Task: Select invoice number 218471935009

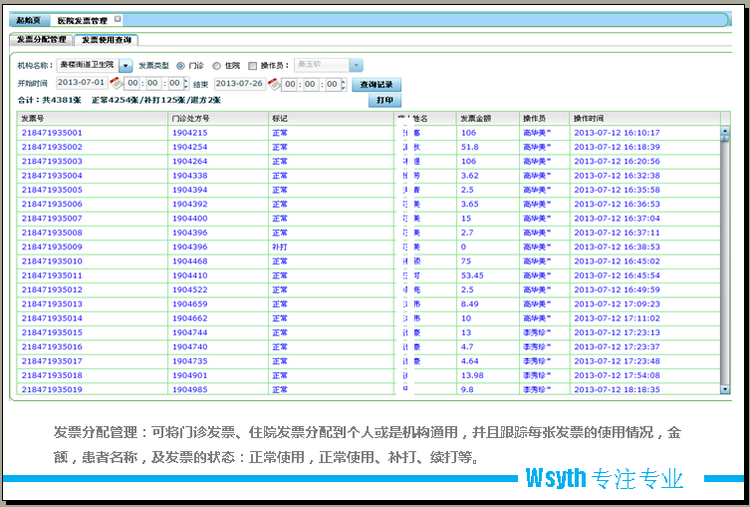Action: pos(52,247)
